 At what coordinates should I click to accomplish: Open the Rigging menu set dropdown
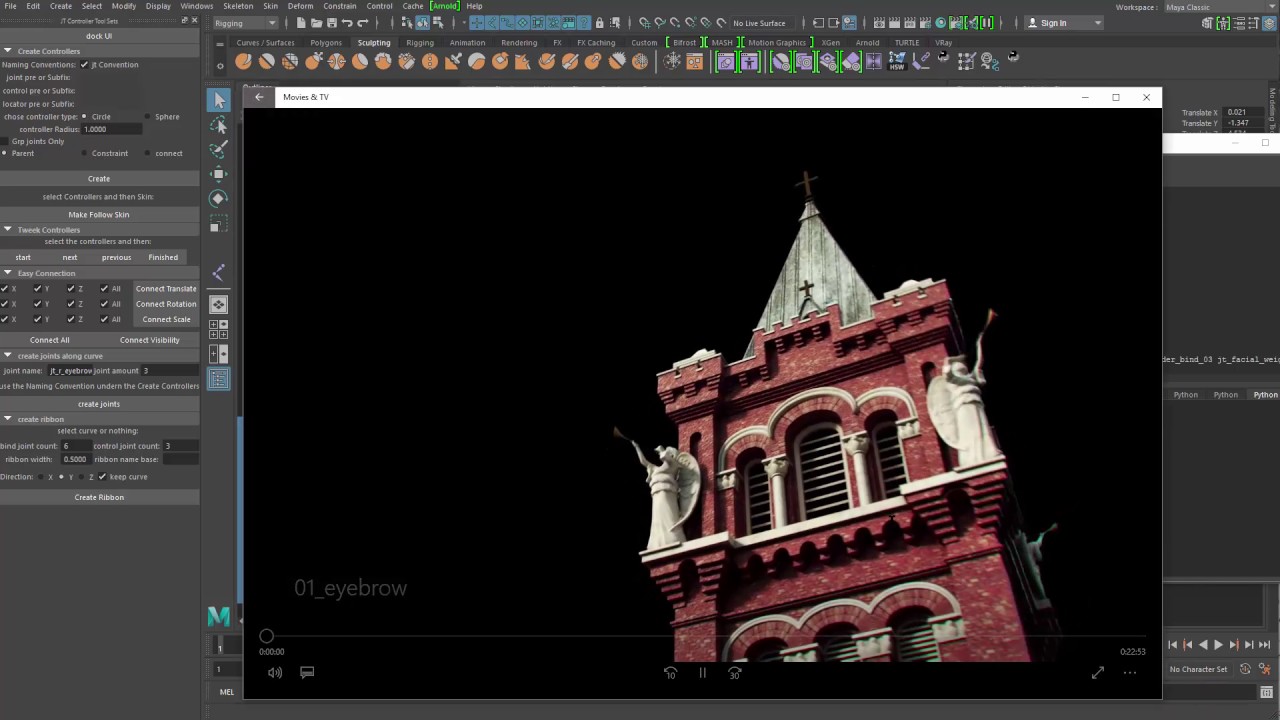(x=245, y=23)
